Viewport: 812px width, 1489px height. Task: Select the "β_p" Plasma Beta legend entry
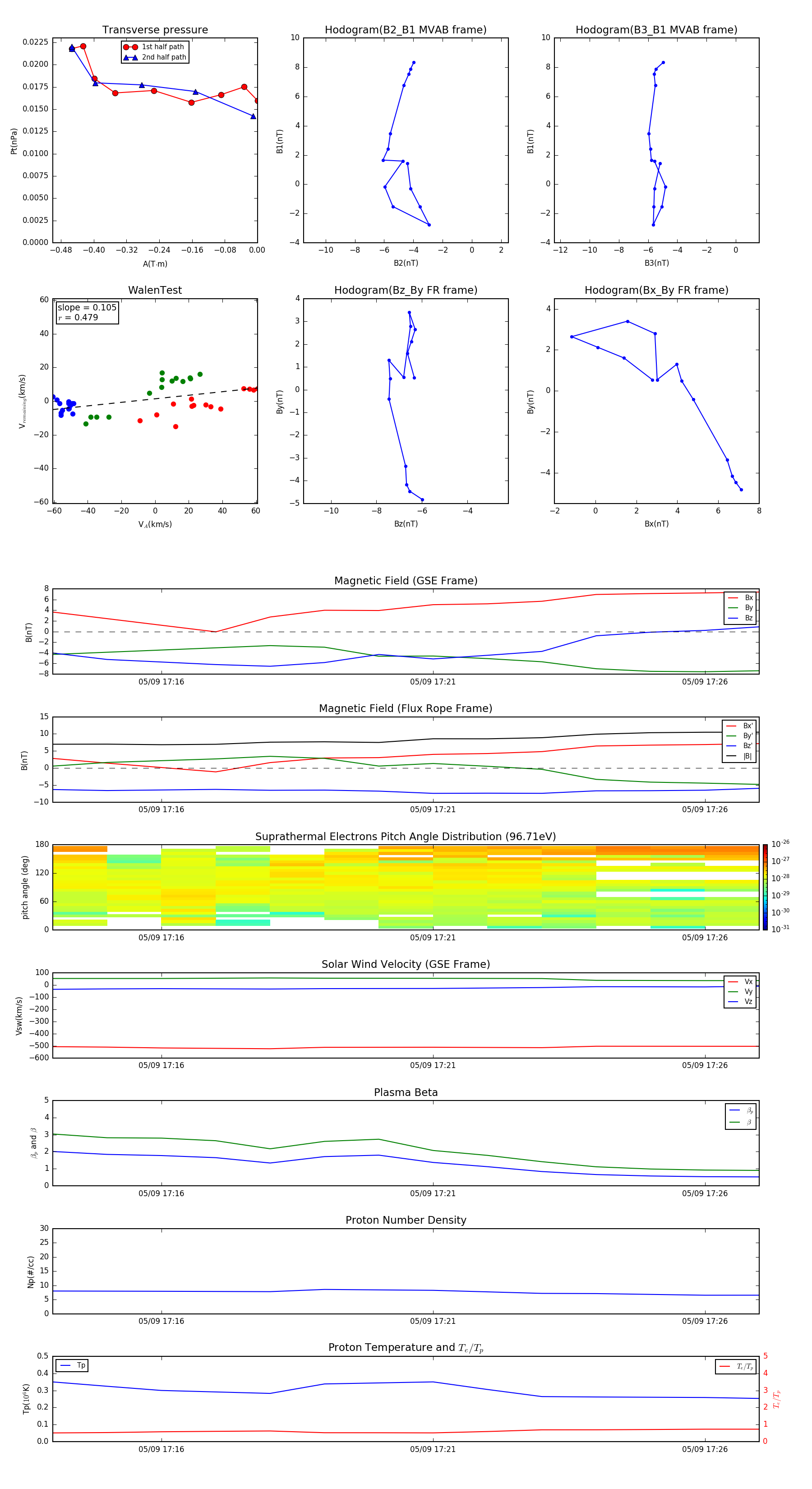click(x=741, y=1110)
